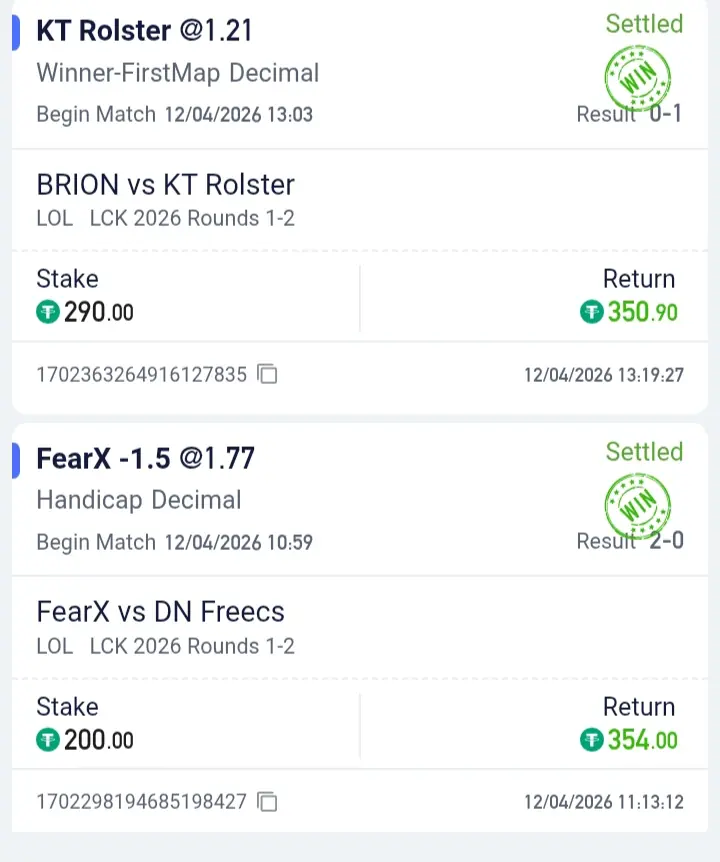Click Tether icon next to 354.00 return
The width and height of the screenshot is (720, 862).
click(592, 741)
